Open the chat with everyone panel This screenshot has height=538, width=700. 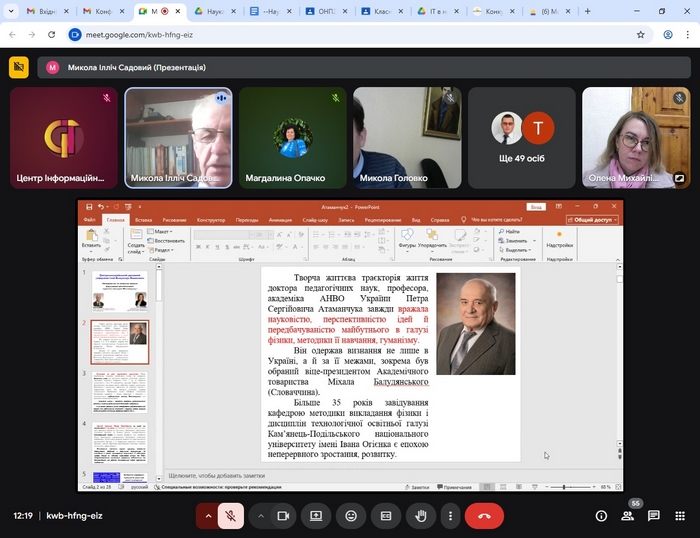pos(653,516)
